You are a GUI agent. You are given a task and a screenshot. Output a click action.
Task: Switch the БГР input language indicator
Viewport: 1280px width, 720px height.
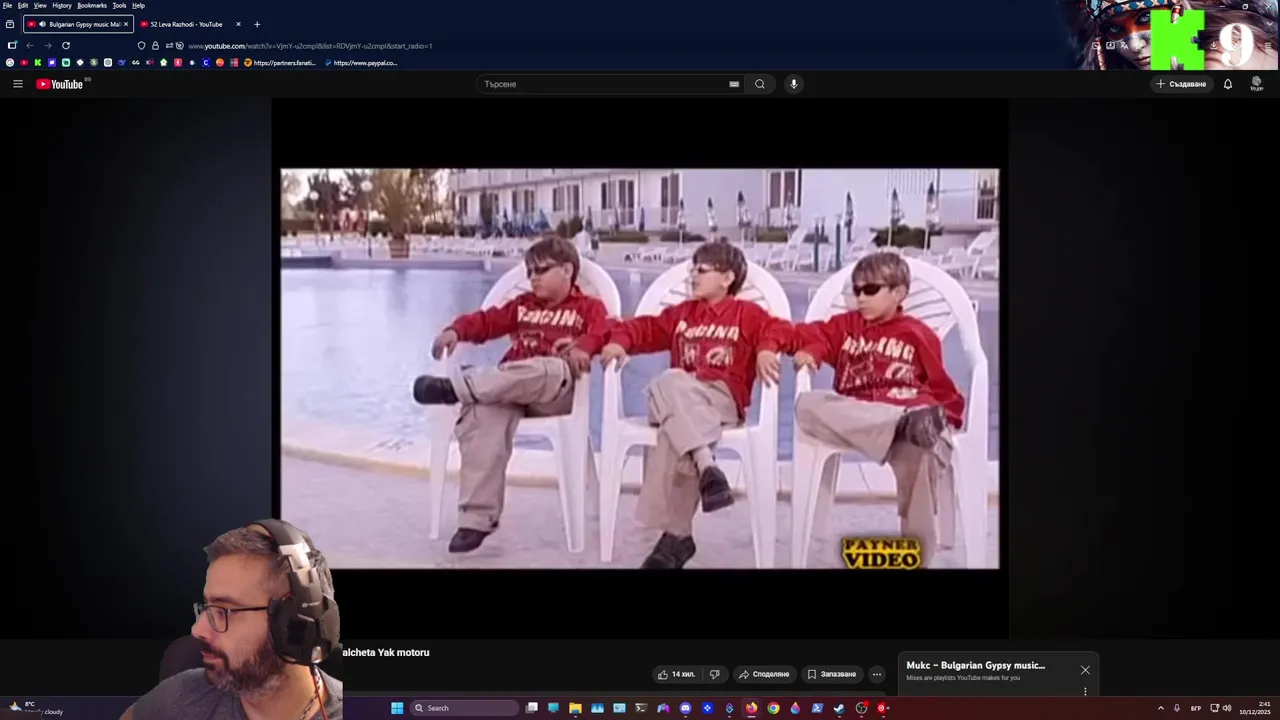pos(1196,708)
